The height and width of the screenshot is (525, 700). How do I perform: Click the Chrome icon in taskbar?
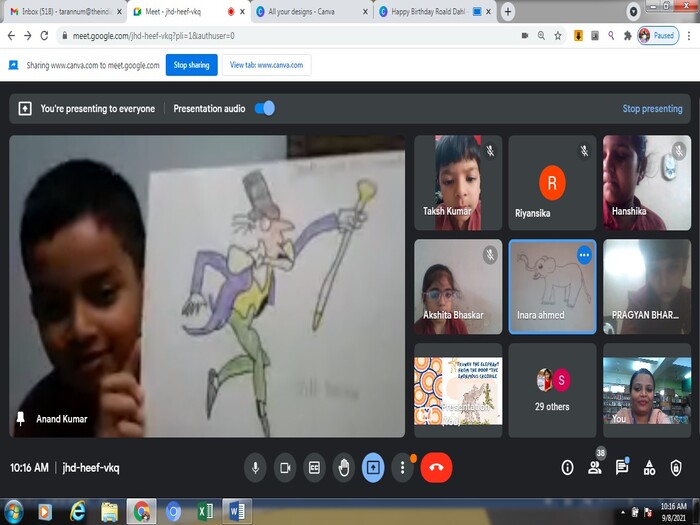pyautogui.click(x=142, y=512)
